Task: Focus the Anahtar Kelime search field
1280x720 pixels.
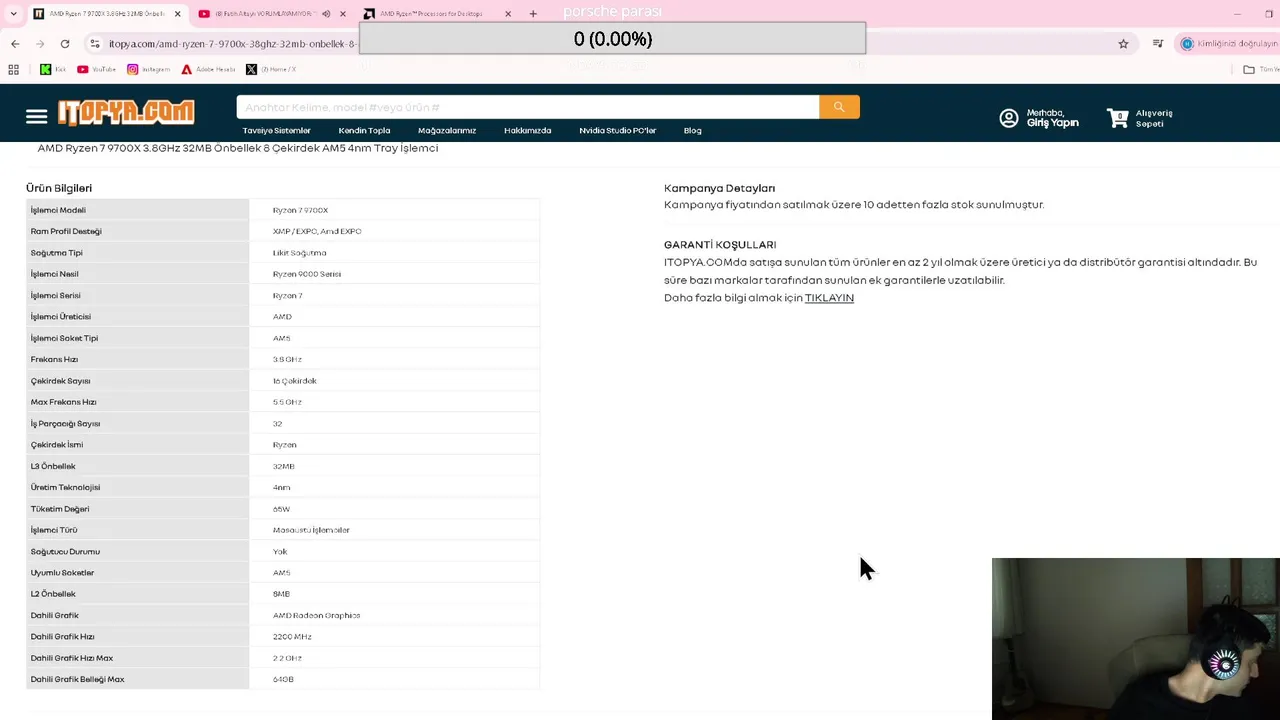Action: pos(527,107)
